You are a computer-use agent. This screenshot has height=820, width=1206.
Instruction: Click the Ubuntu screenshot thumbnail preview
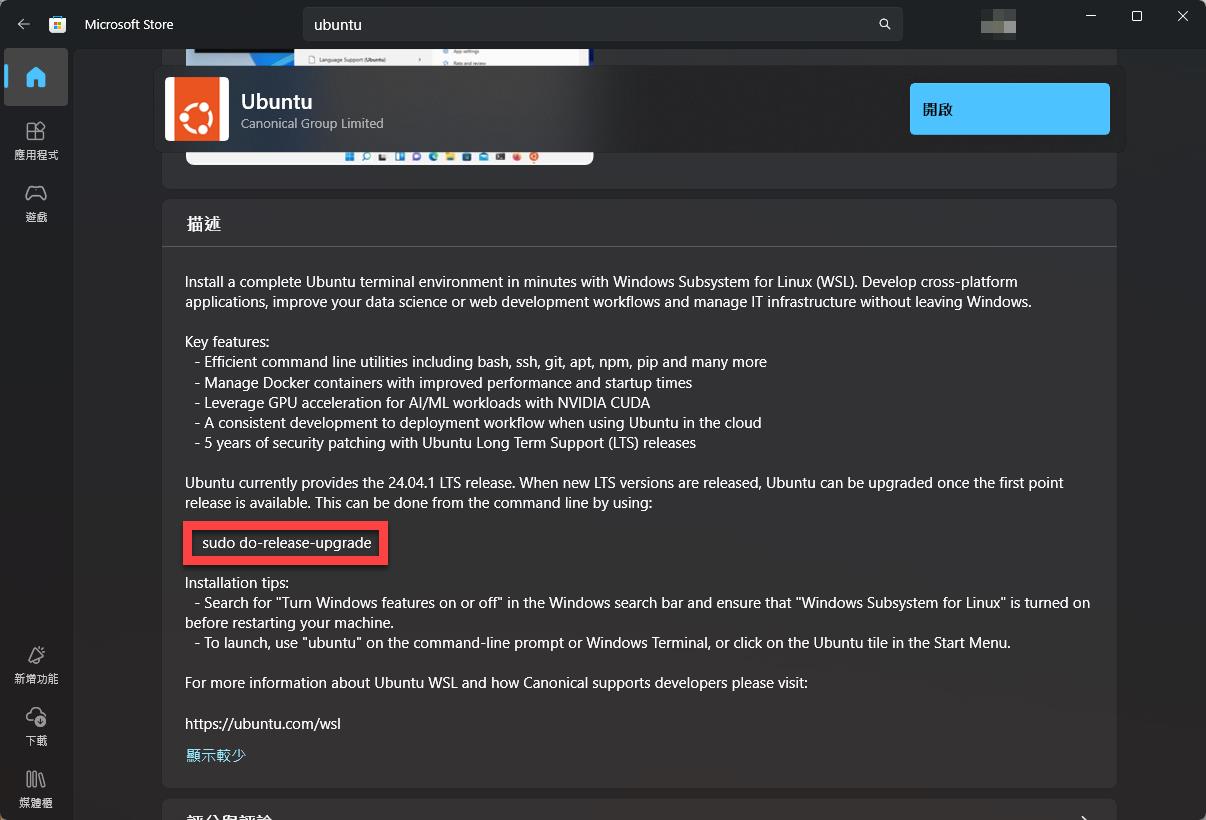(x=389, y=157)
